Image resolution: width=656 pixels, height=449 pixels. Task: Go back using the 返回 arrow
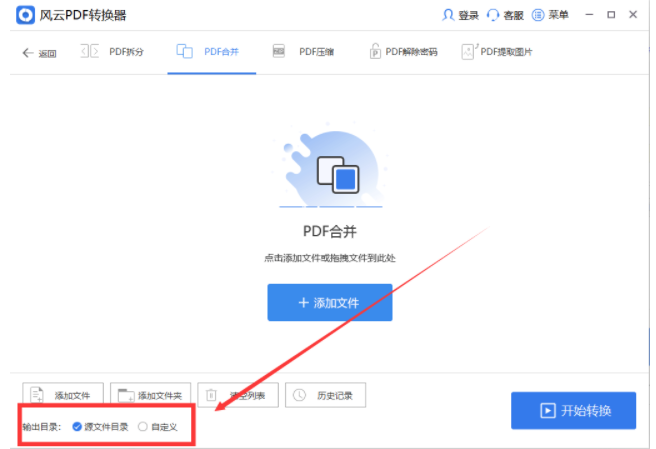click(x=39, y=53)
